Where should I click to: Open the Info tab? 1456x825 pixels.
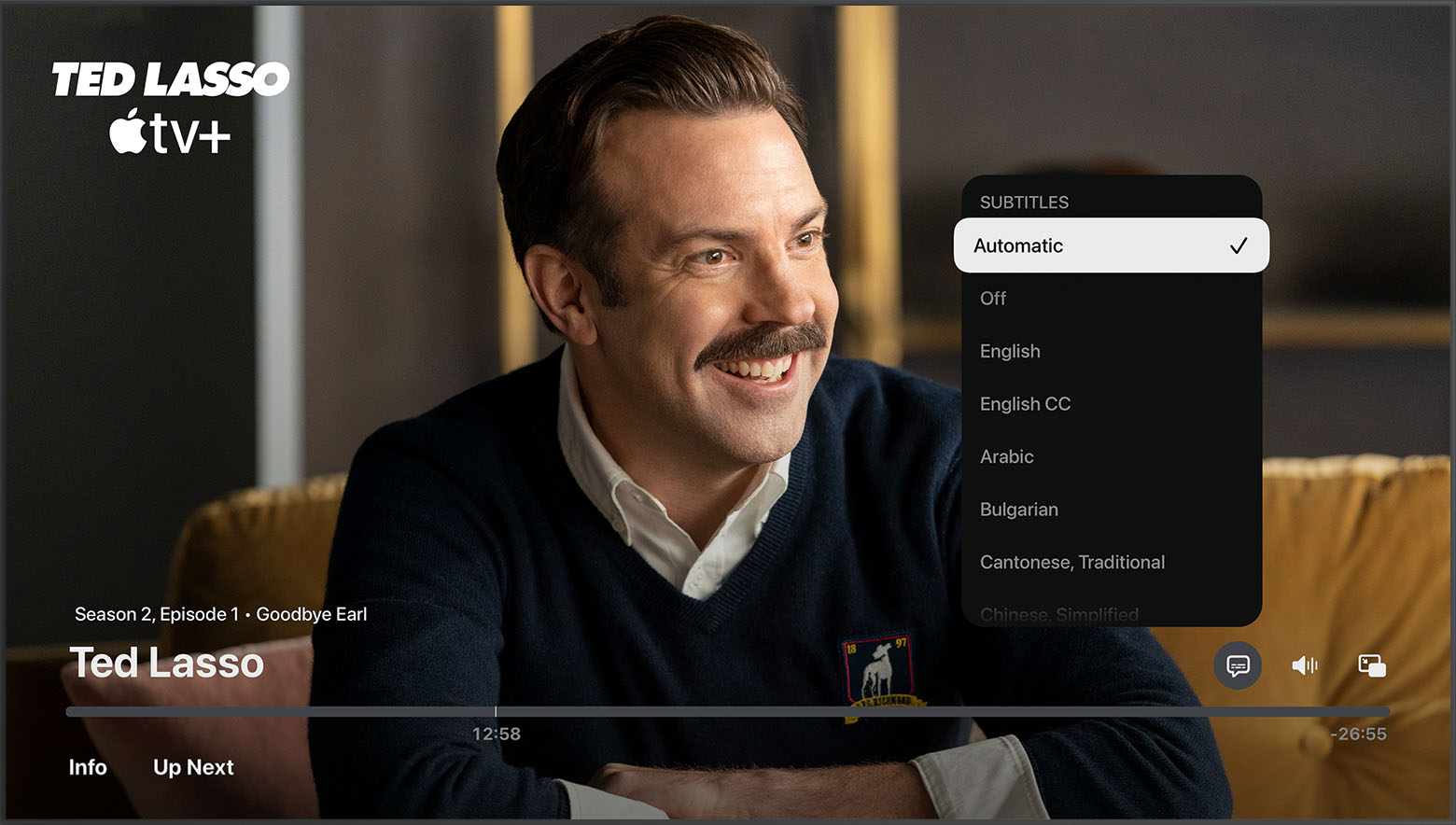click(87, 767)
